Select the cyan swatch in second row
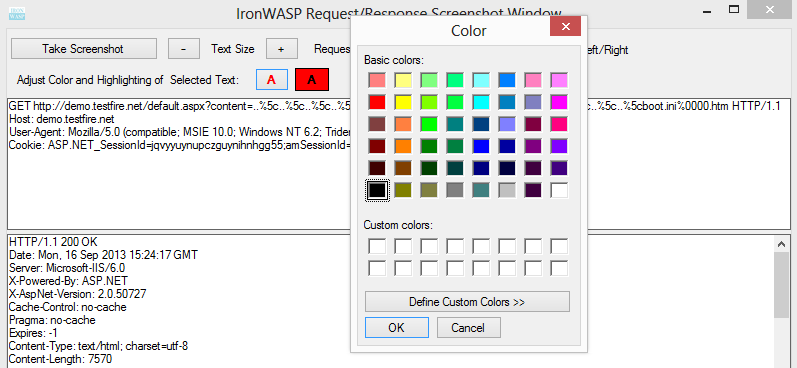Viewport: 797px width, 368px height. click(x=481, y=102)
